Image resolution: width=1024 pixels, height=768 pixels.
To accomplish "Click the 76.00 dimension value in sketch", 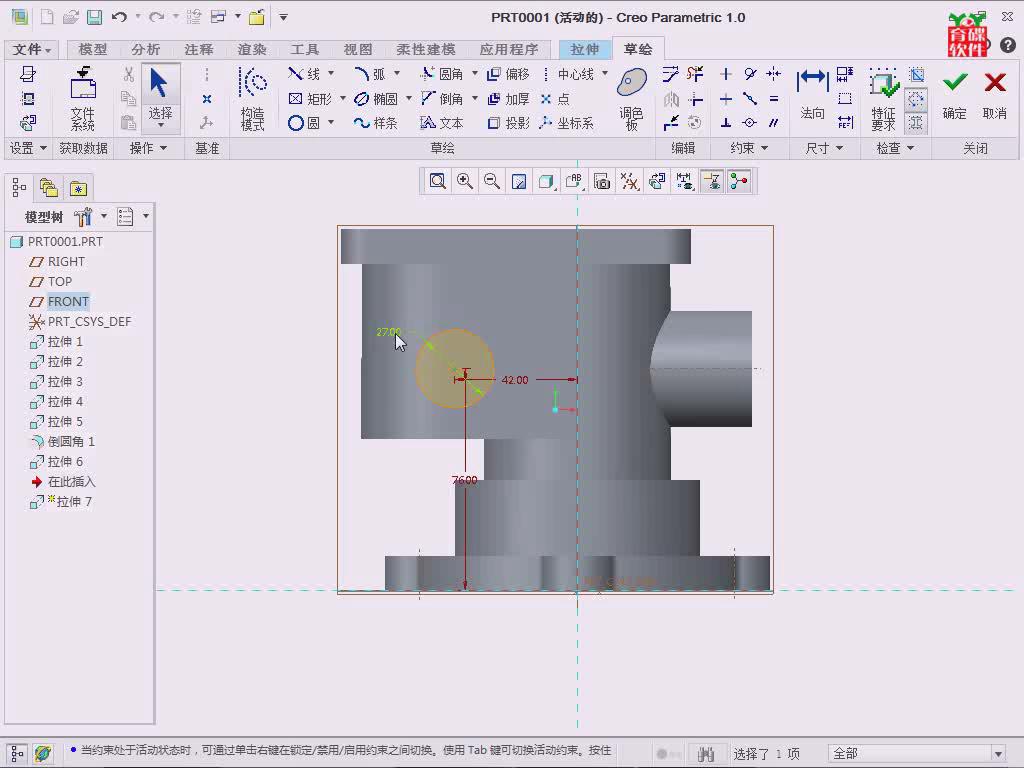I will click(464, 480).
